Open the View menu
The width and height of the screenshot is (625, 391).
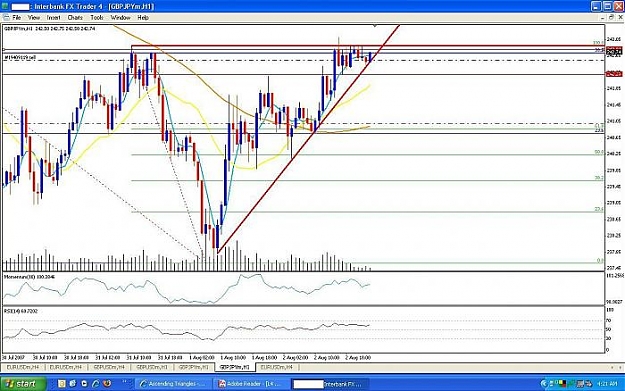click(34, 18)
